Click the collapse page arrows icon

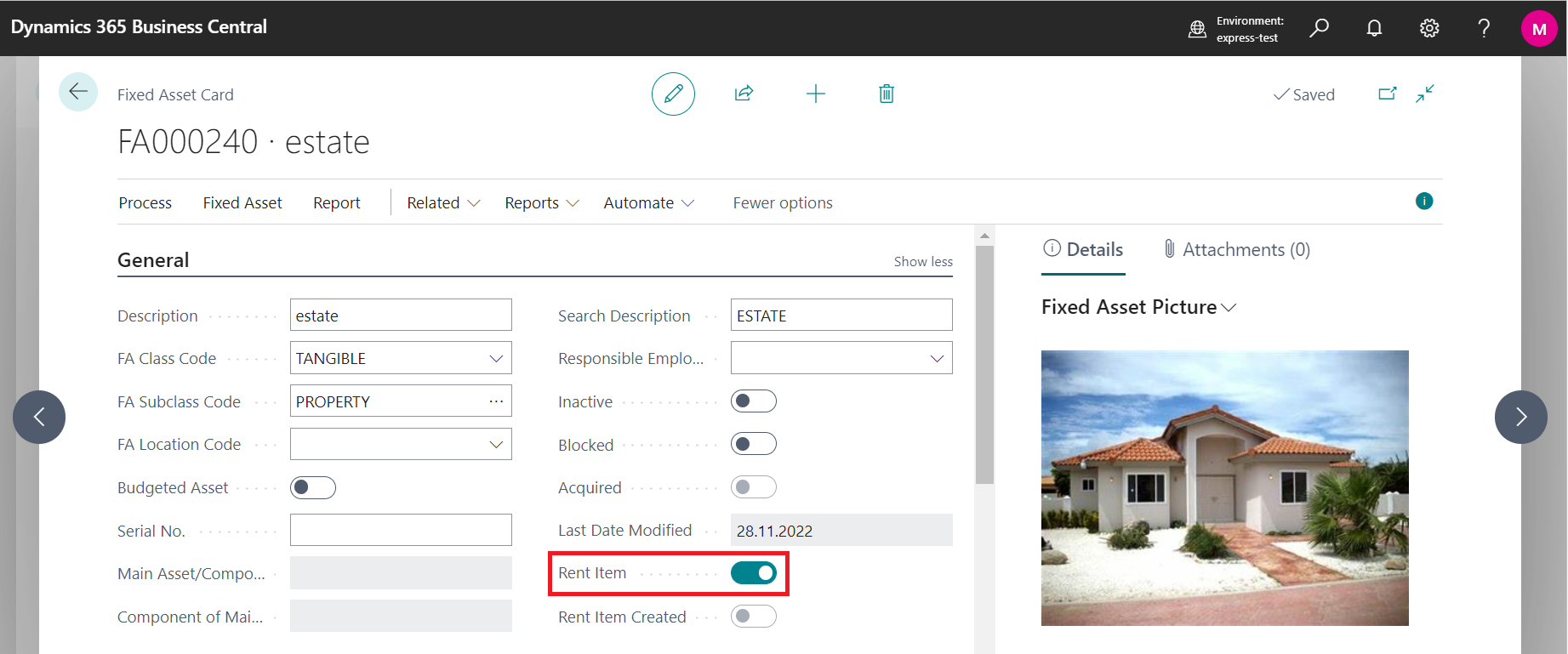point(1425,94)
